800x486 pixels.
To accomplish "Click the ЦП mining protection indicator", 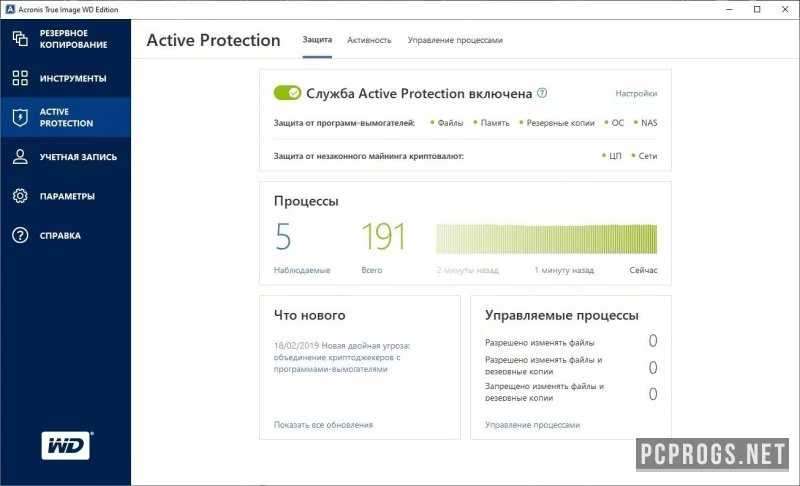I will [611, 156].
